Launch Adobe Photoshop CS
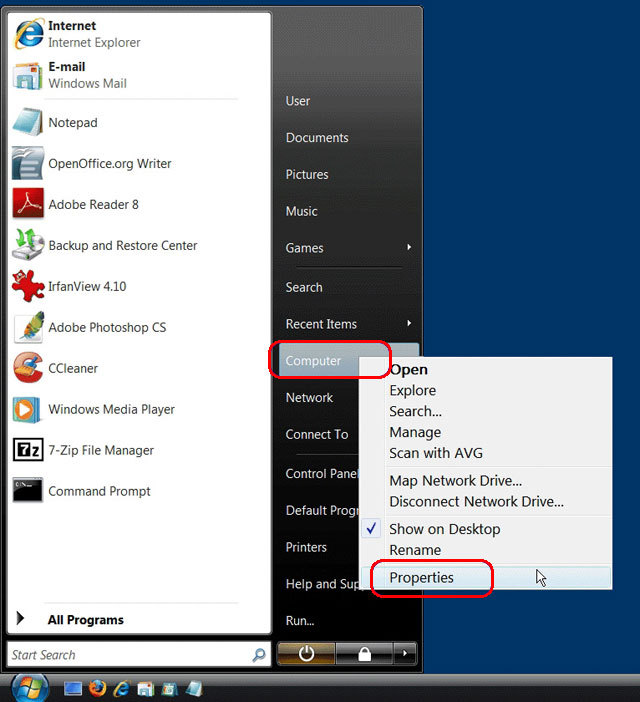The height and width of the screenshot is (702, 640). [107, 327]
